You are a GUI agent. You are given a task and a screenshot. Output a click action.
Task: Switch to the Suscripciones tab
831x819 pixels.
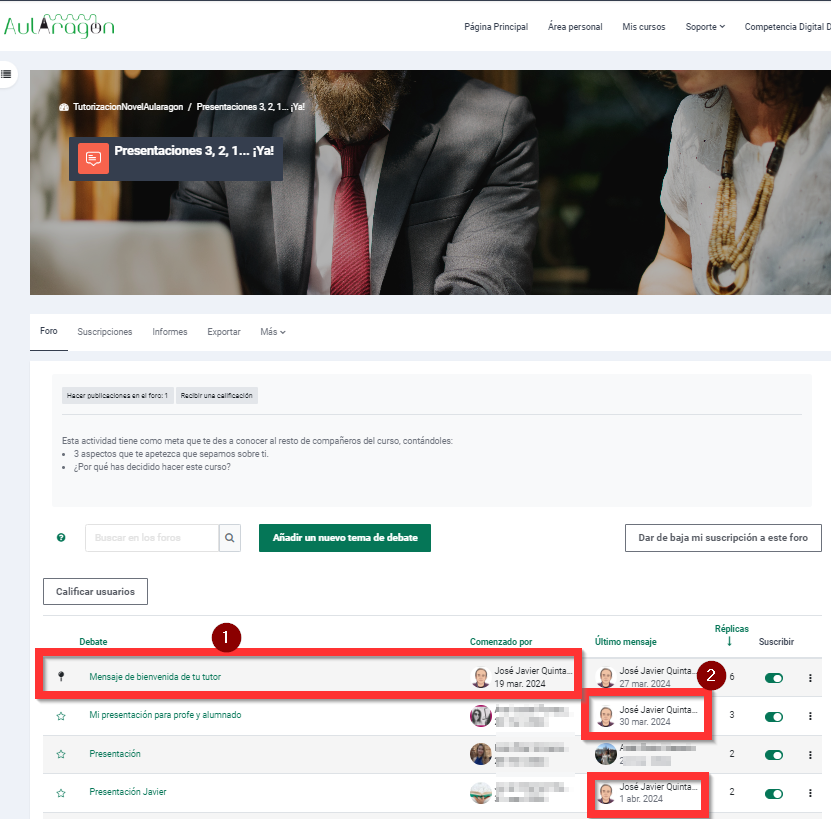105,332
